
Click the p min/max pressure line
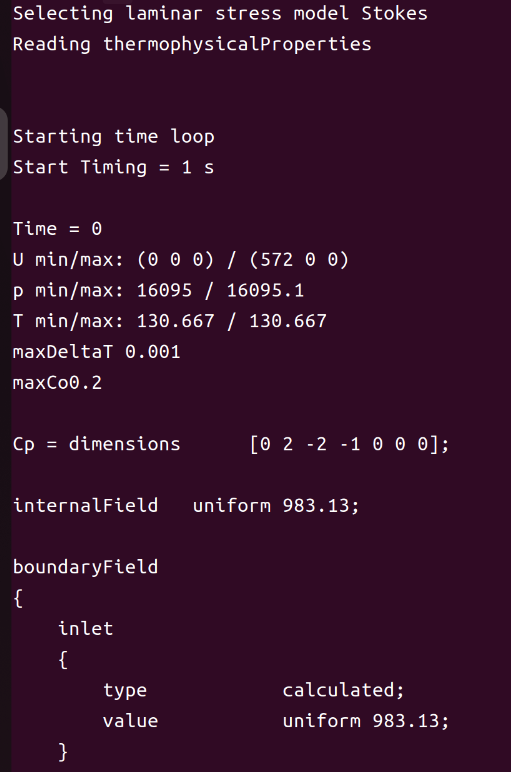(x=158, y=290)
